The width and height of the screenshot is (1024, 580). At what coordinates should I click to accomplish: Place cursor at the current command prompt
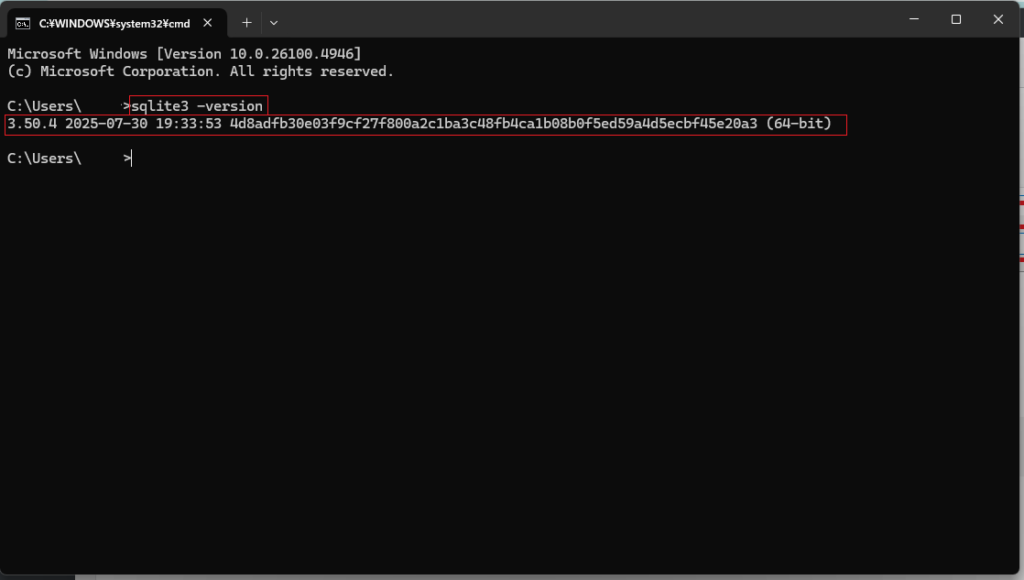pyautogui.click(x=132, y=158)
